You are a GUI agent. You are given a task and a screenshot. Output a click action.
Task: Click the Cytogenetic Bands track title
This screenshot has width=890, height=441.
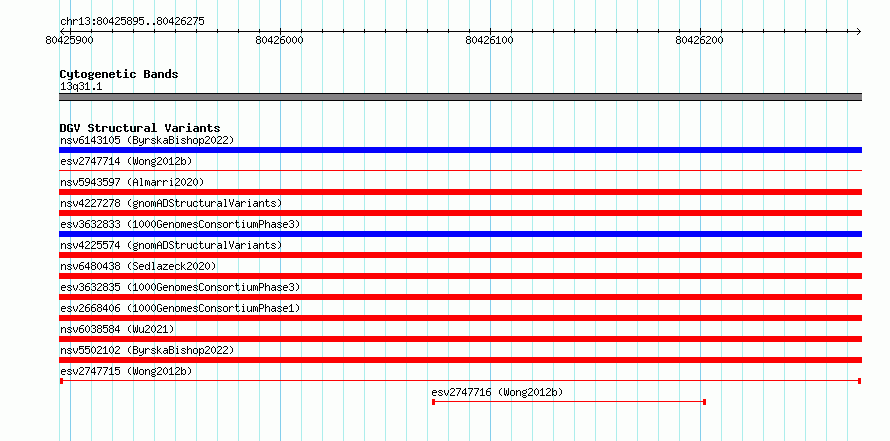pyautogui.click(x=119, y=74)
